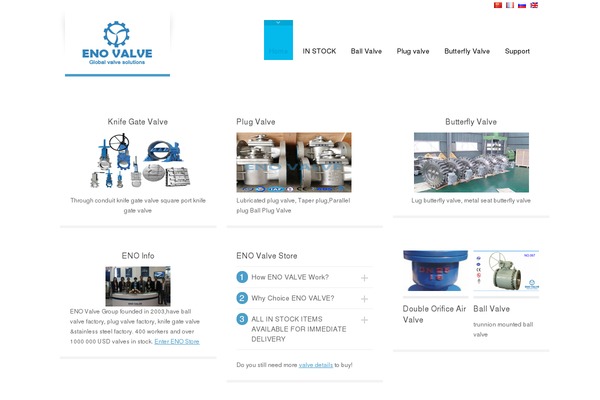The height and width of the screenshot is (400, 600).
Task: Open the knife gate valve product image
Action: (x=138, y=162)
